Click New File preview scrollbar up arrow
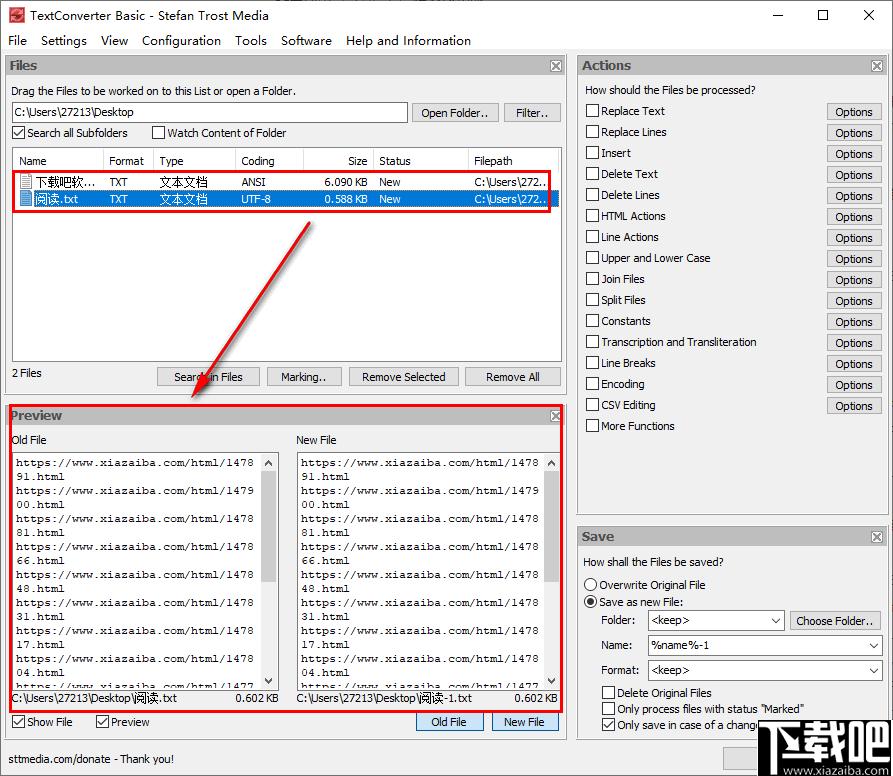Screen dimensions: 893x776 551,463
